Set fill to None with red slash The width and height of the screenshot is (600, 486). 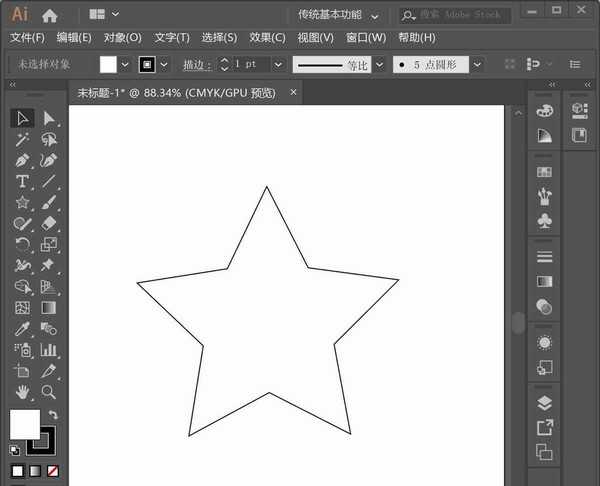click(x=52, y=470)
